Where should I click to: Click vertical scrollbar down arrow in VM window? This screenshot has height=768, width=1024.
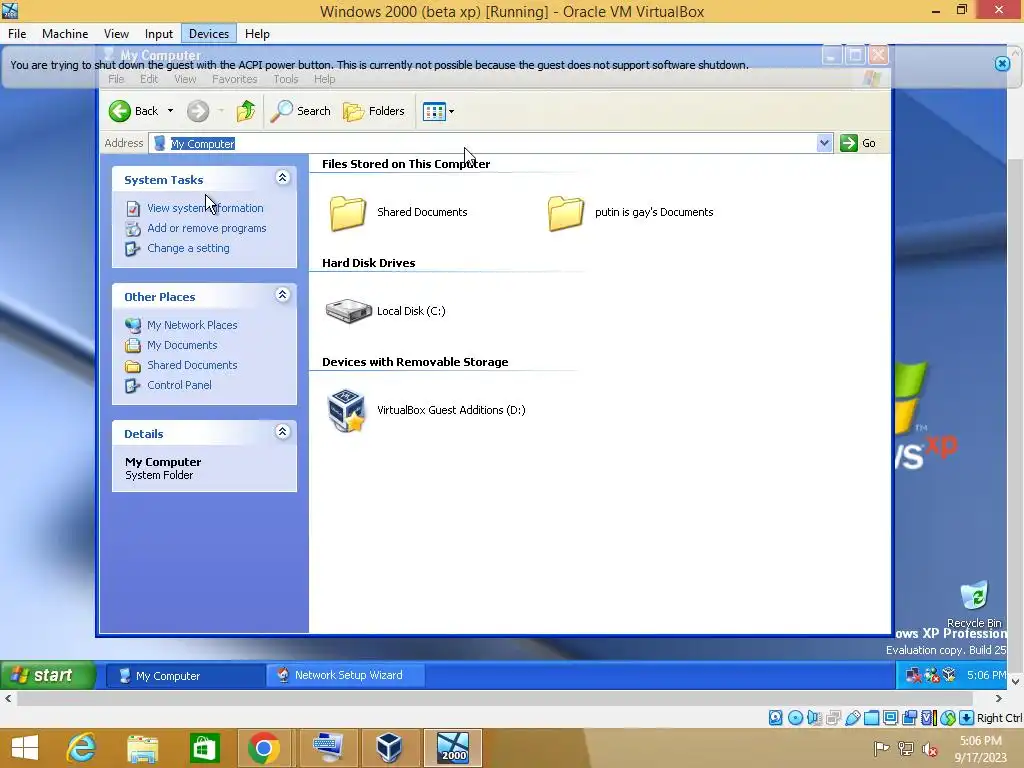click(x=1016, y=681)
